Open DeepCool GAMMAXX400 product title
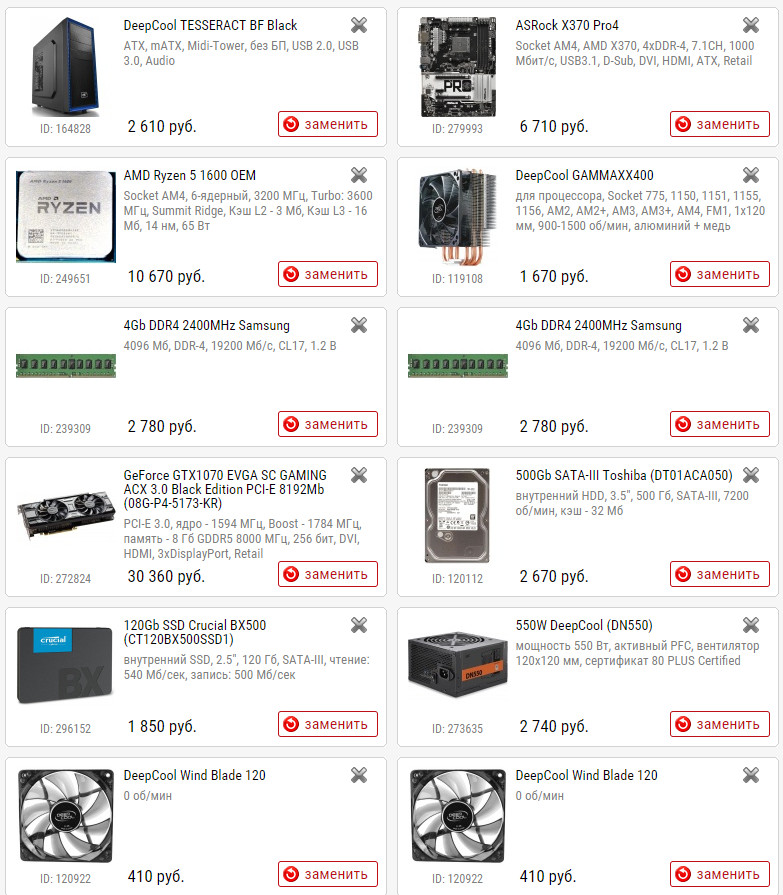The height and width of the screenshot is (895, 783). coord(584,176)
